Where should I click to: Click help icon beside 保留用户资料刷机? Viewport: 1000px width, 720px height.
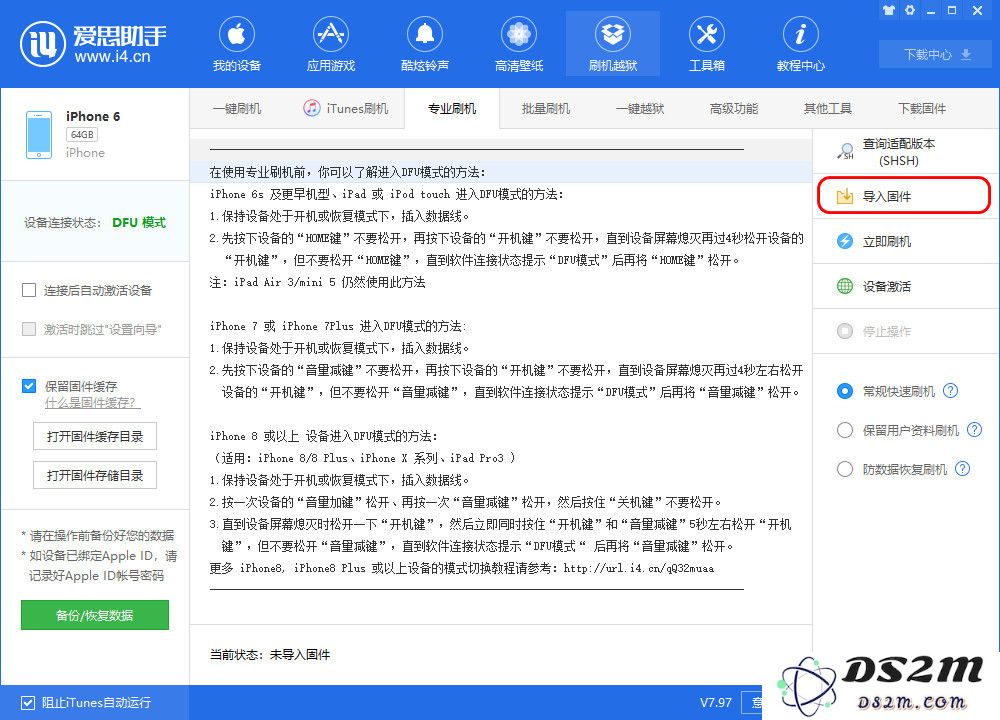coord(974,430)
